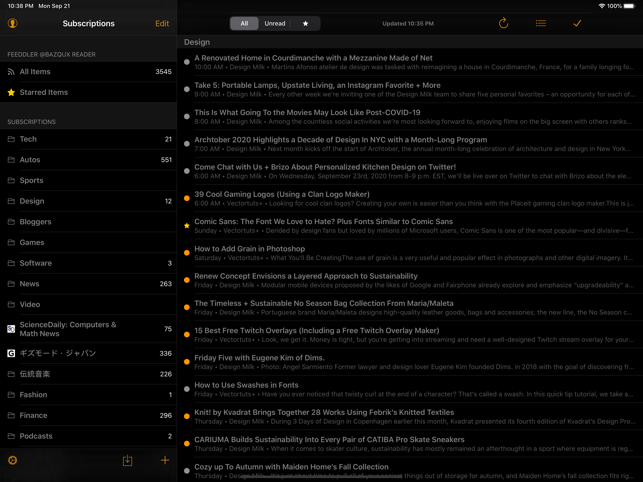This screenshot has width=643, height=482.
Task: Open the 伝統音楽 folder
Action: pos(89,374)
